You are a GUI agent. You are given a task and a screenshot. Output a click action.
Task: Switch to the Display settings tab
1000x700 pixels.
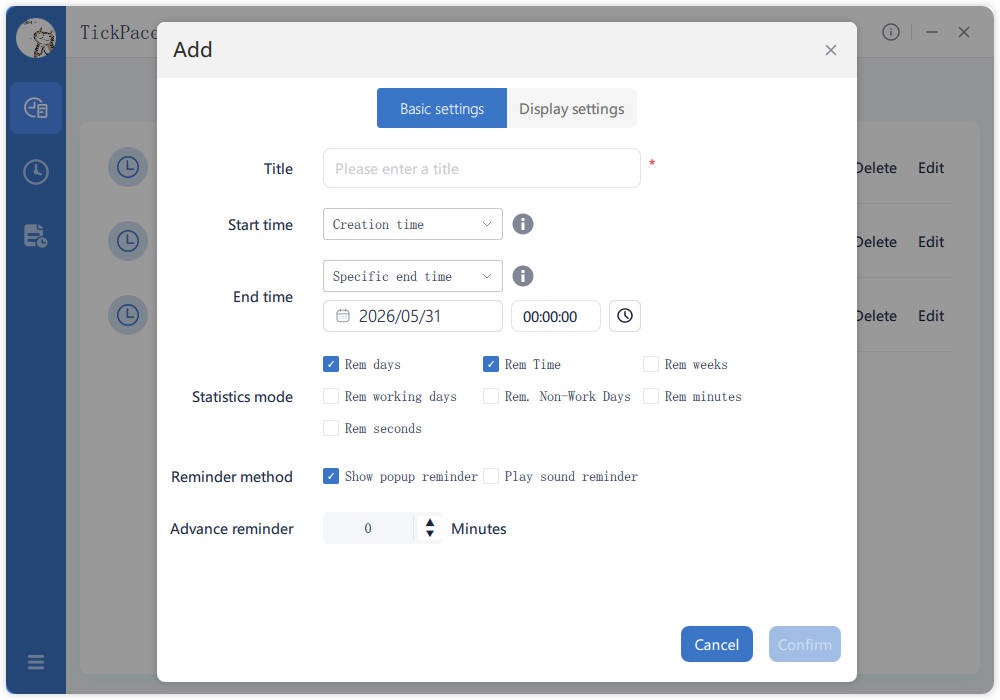[571, 108]
